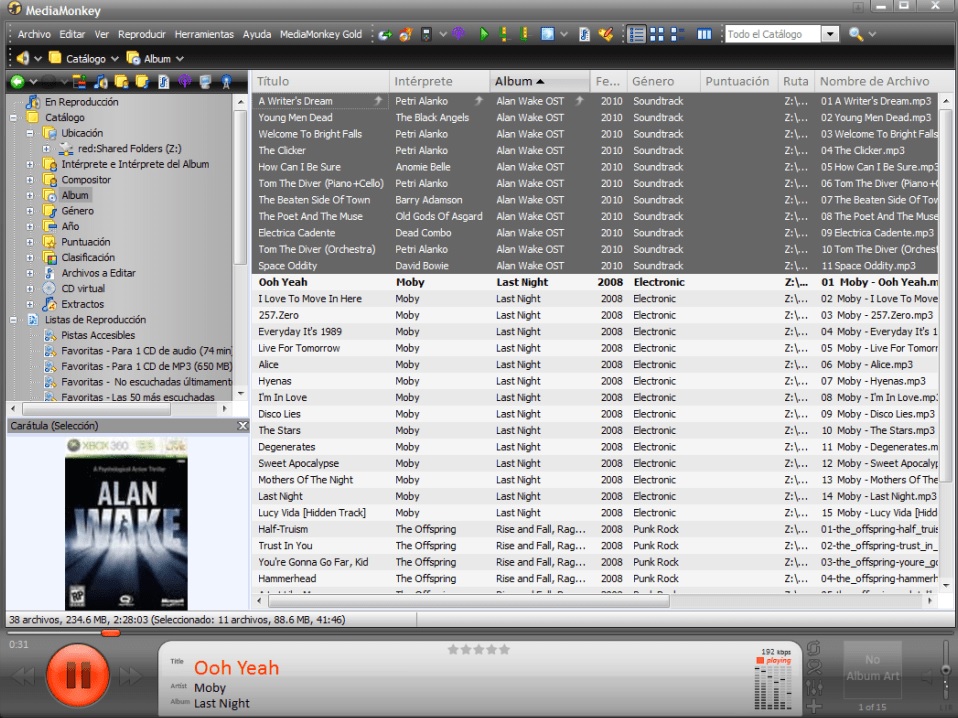958x718 pixels.
Task: Click the plus icon in player panel
Action: point(814,707)
